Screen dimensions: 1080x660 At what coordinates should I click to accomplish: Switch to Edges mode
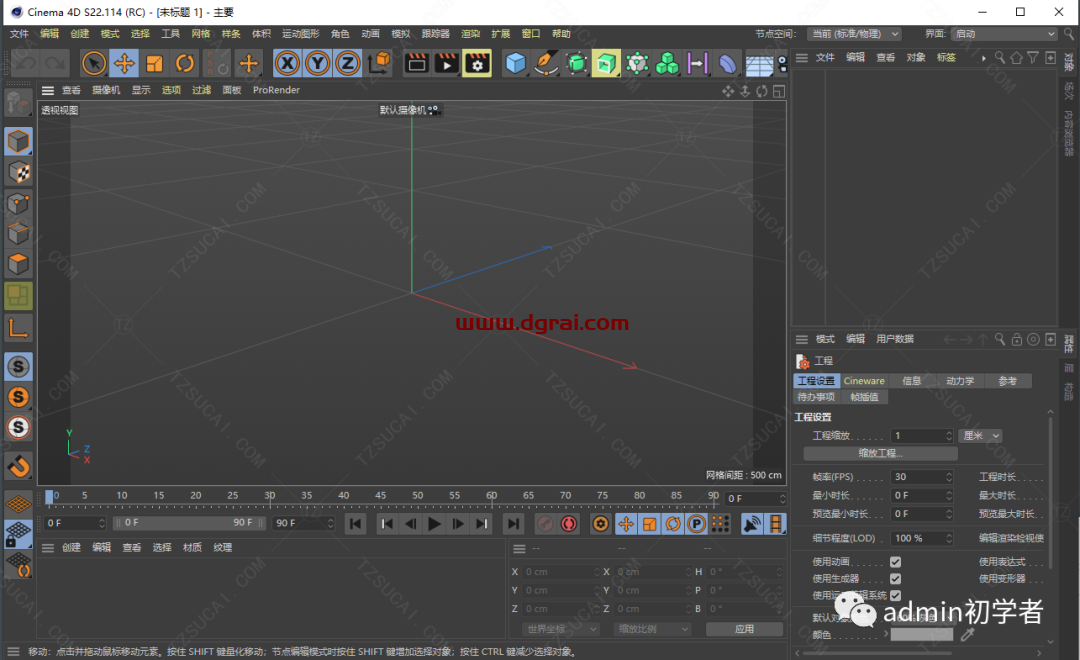[19, 233]
